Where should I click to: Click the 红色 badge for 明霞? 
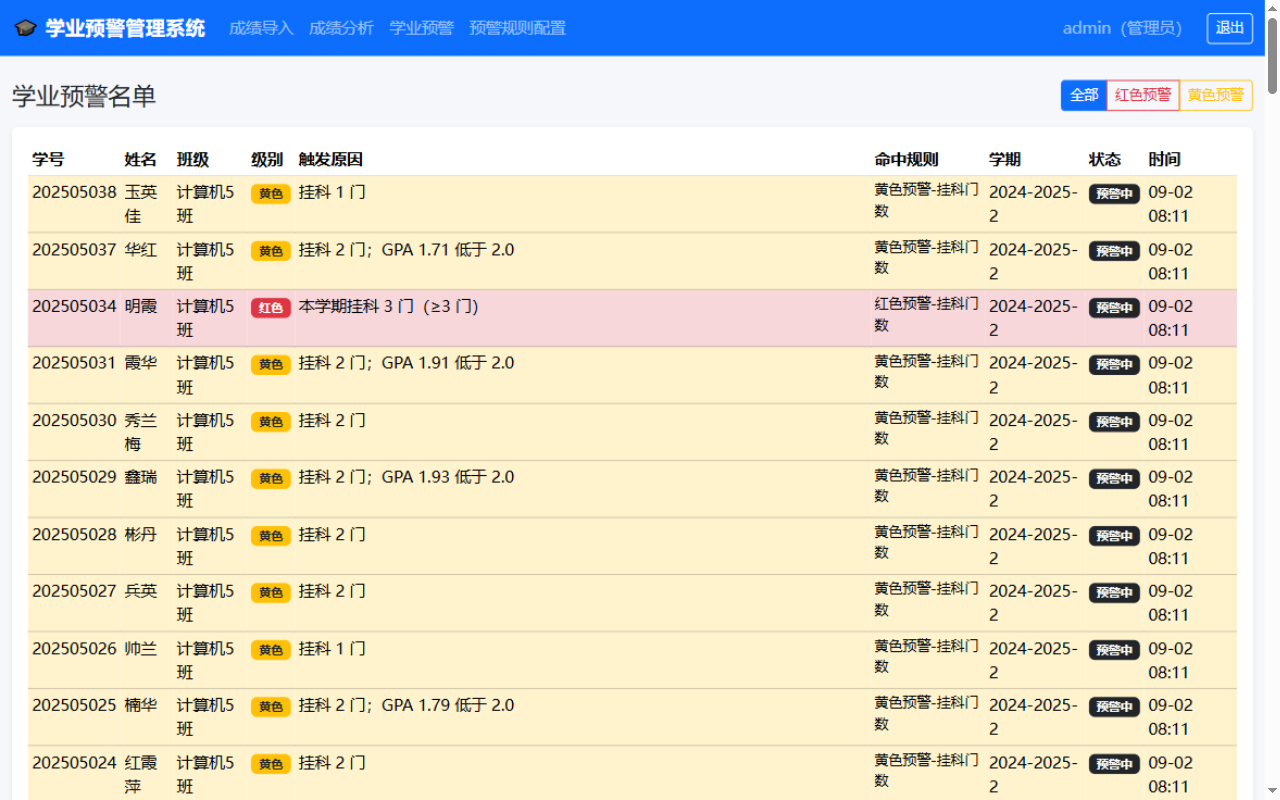pos(271,308)
